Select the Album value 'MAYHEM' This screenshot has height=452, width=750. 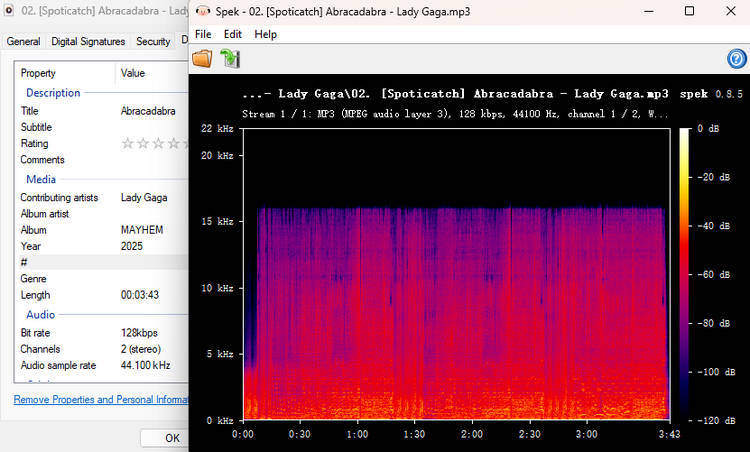click(x=142, y=230)
